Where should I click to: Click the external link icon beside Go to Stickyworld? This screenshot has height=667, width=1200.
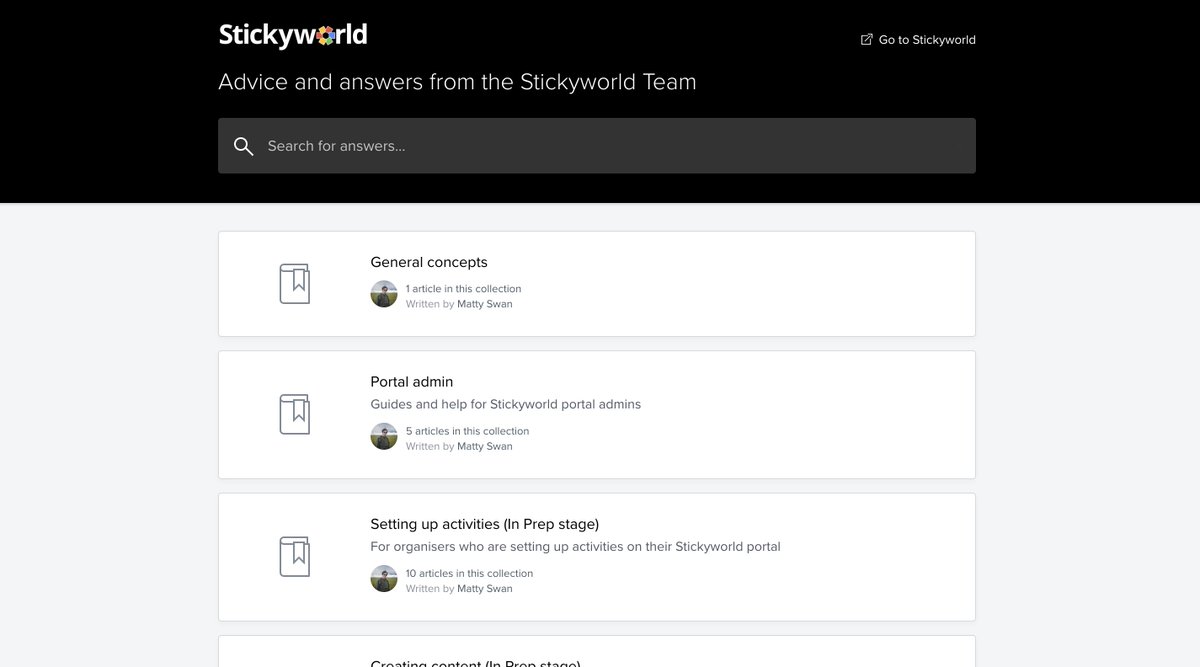[867, 40]
